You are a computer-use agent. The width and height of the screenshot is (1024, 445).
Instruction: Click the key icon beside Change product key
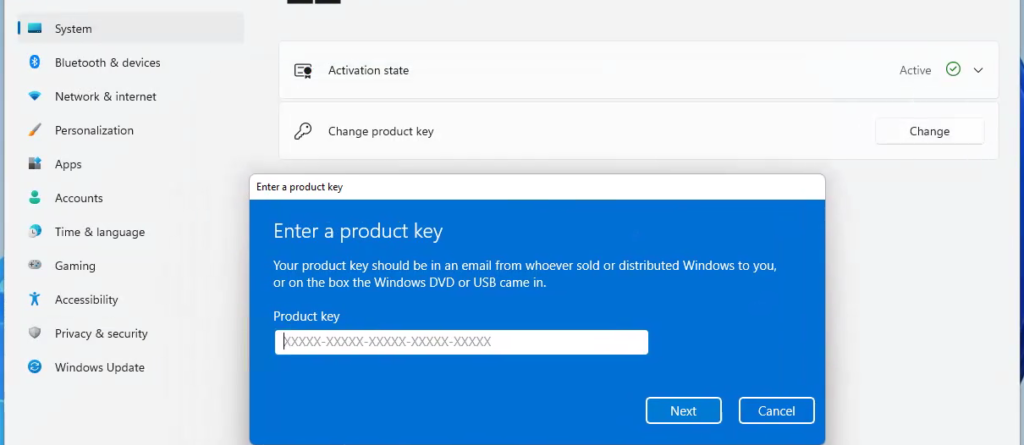point(303,131)
